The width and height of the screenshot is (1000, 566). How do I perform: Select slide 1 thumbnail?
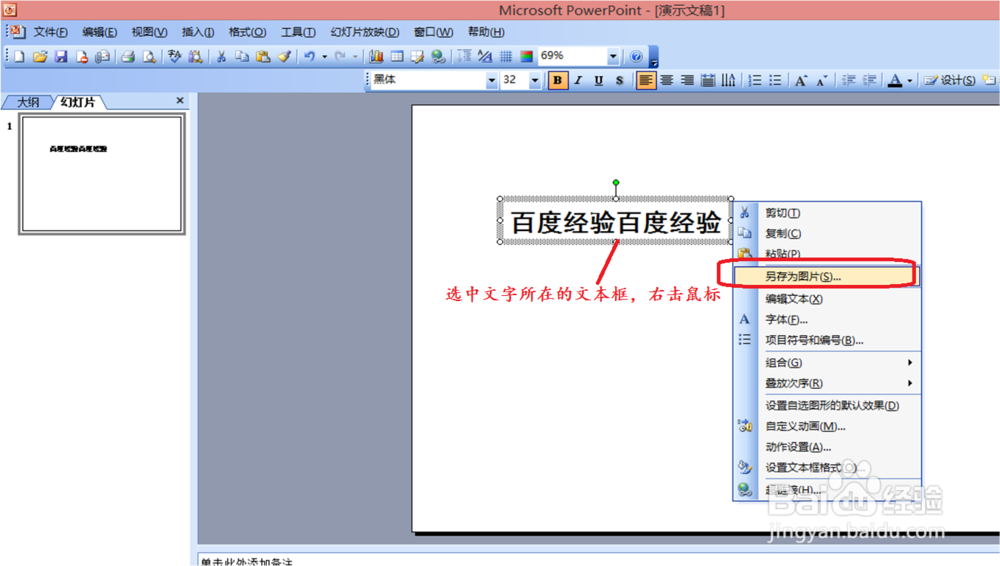point(102,174)
